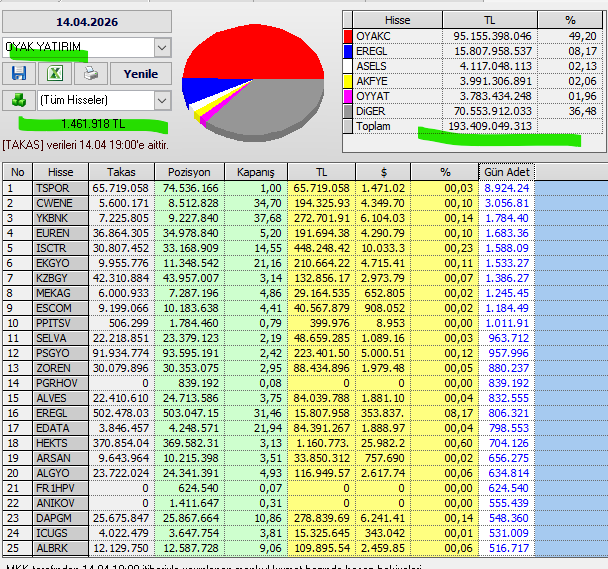Click the white ASELS color swatch
The image size is (608, 569).
[348, 66]
